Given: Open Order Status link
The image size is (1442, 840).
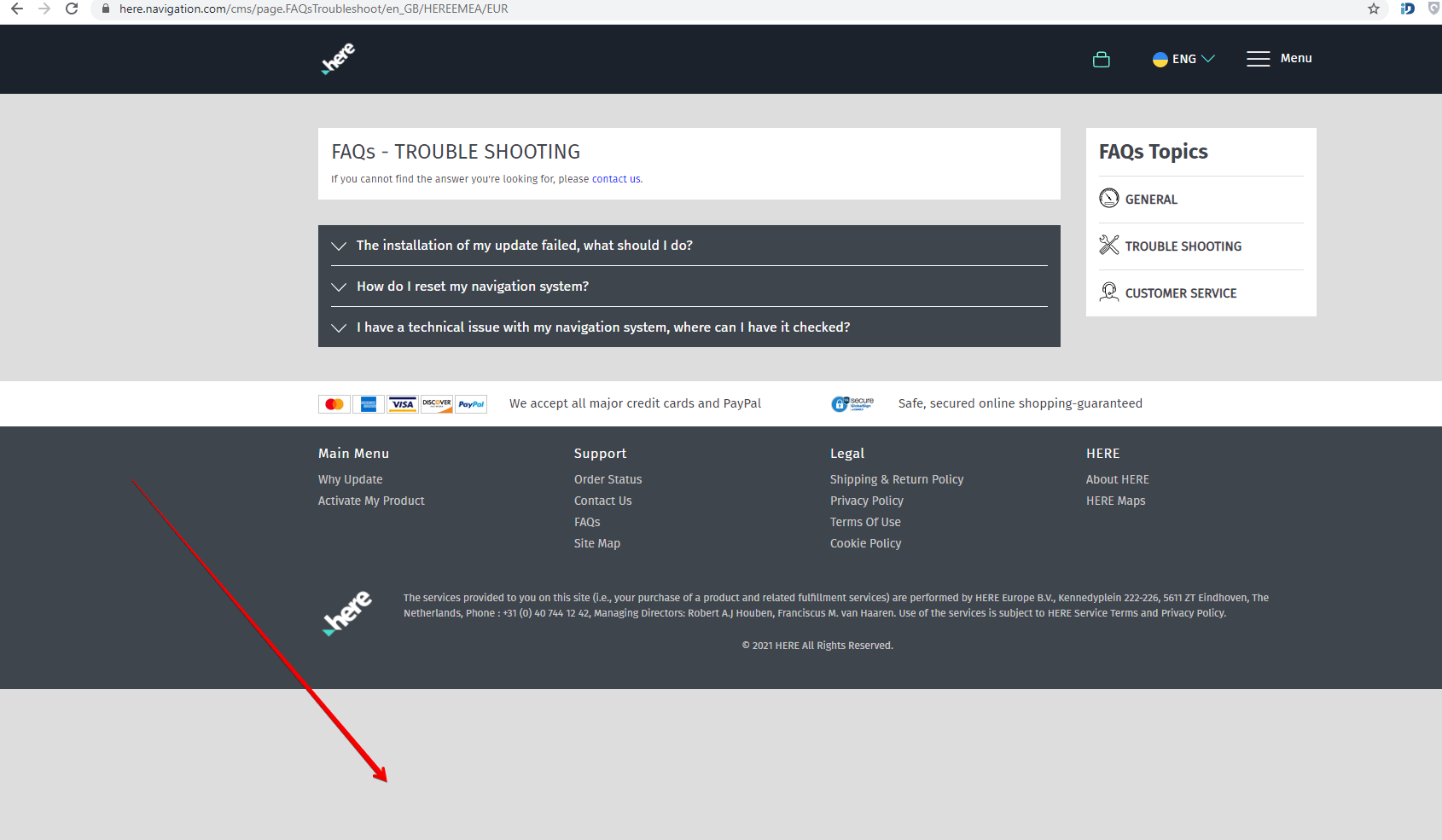Looking at the screenshot, I should 608,479.
